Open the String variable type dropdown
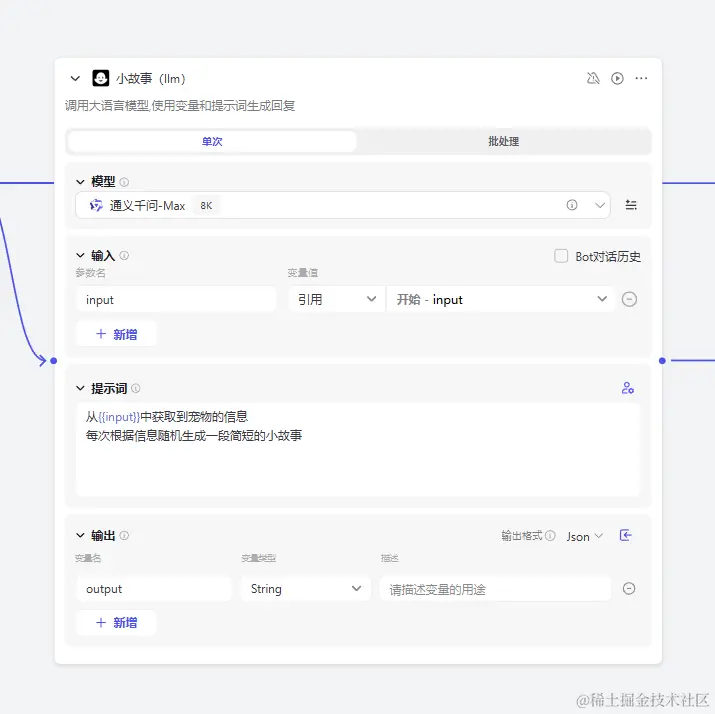Viewport: 715px width, 714px height. coord(306,589)
